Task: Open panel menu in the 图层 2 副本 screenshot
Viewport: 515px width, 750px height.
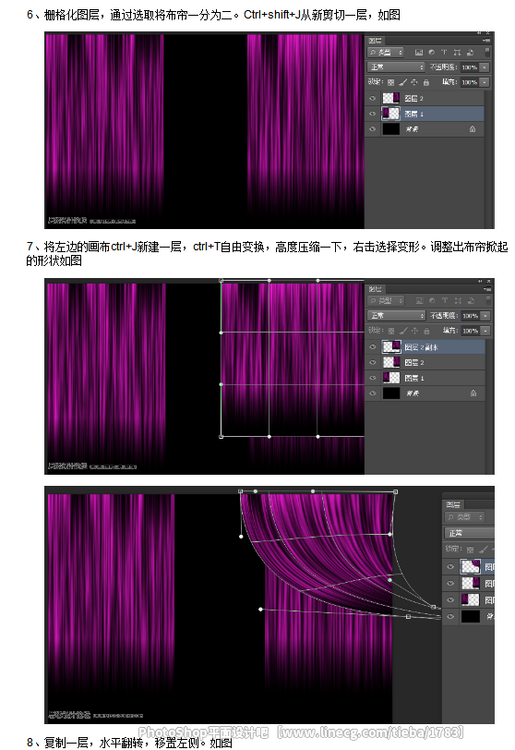Action: tap(487, 289)
